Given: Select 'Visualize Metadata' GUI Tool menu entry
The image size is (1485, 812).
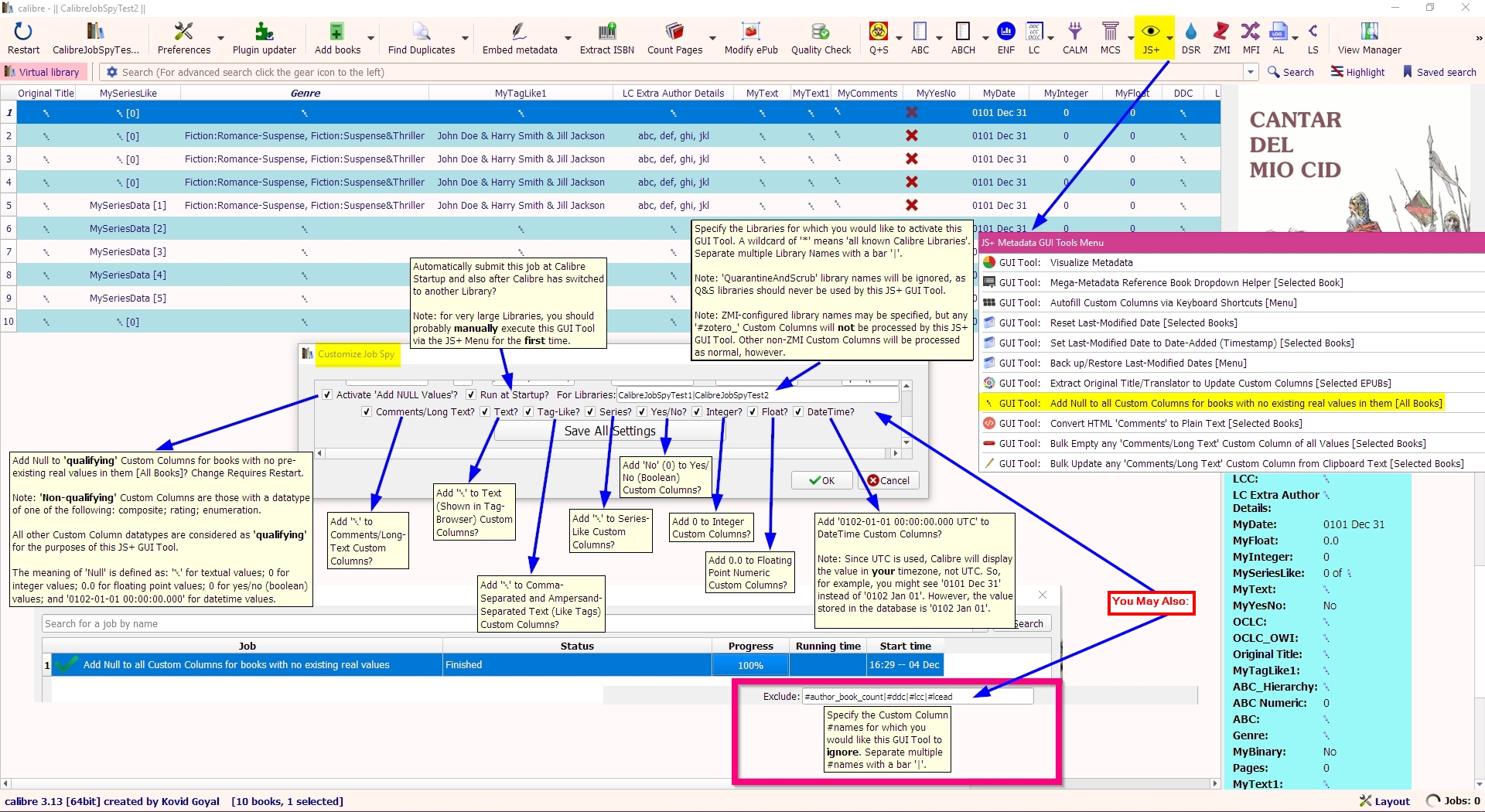Looking at the screenshot, I should coord(1091,263).
